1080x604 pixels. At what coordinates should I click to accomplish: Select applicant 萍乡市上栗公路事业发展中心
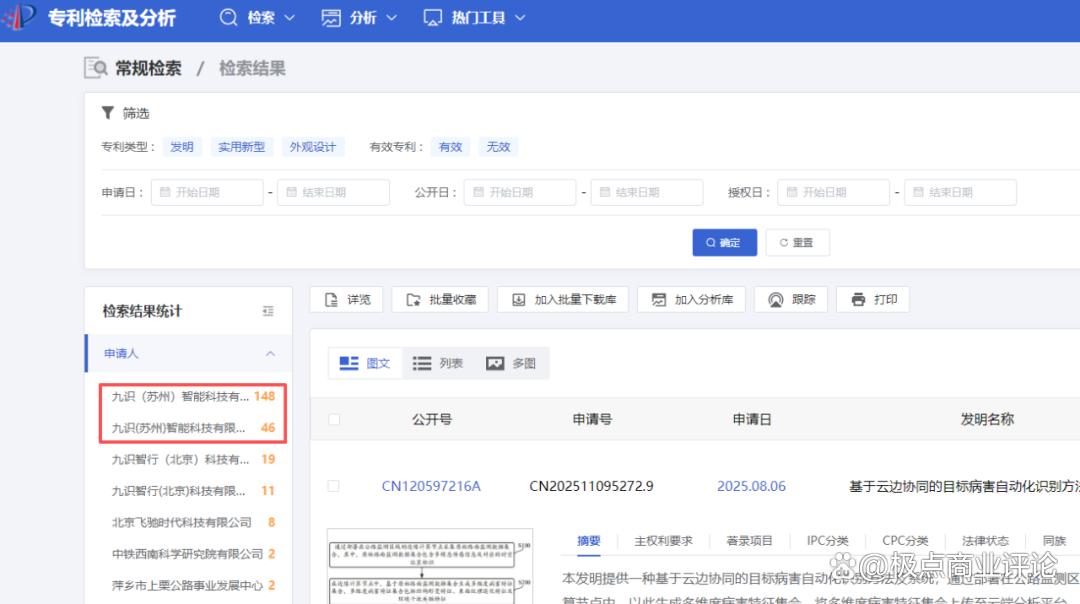193,585
